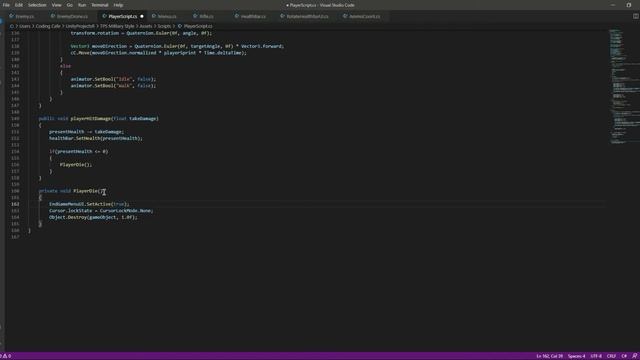Click line number 160 in the gutter
This screenshot has width=640, height=360.
coord(15,191)
